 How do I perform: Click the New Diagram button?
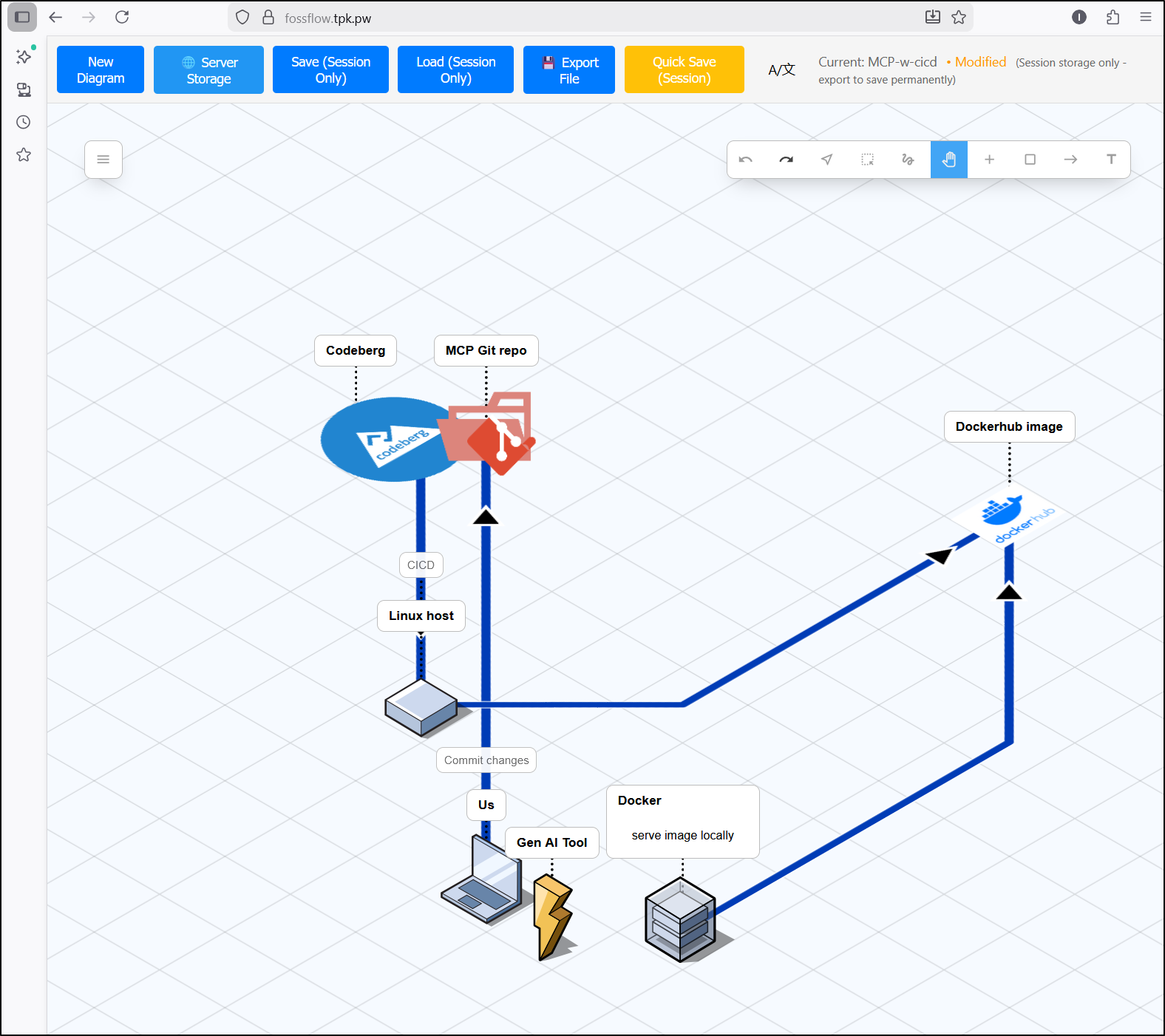(x=101, y=70)
